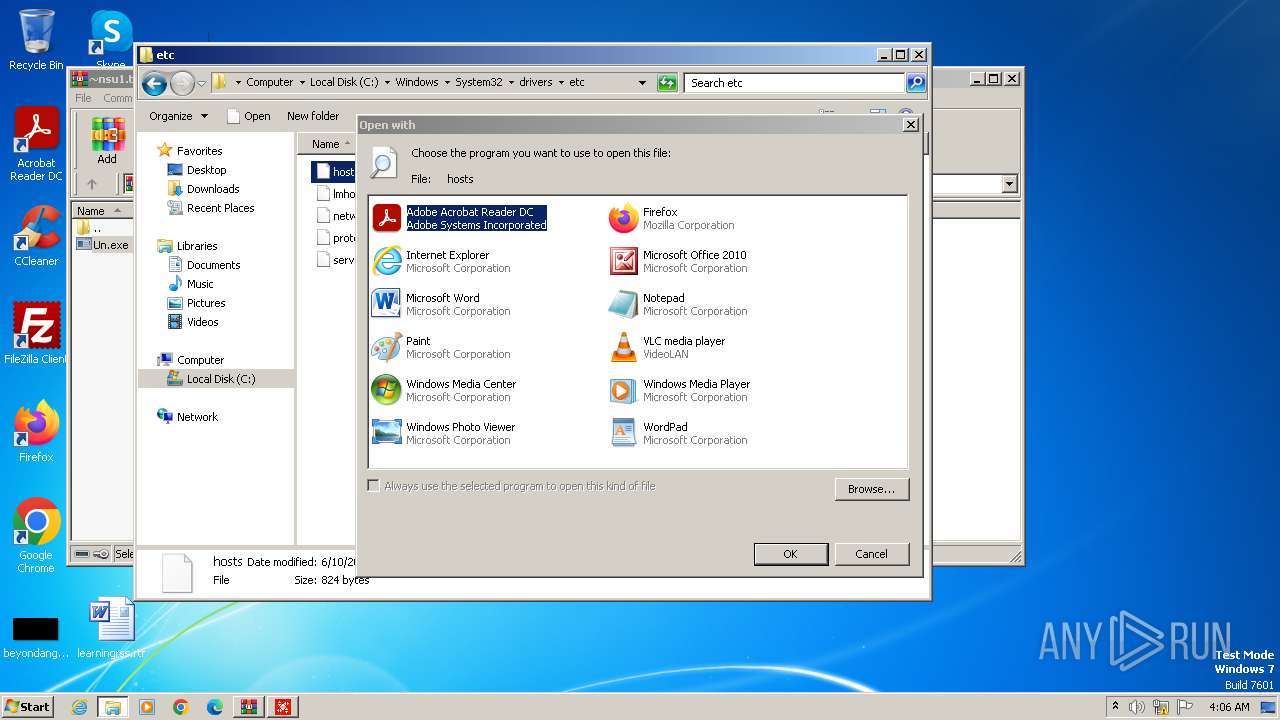Show hidden tray icons arrow
The height and width of the screenshot is (720, 1280).
pyautogui.click(x=1115, y=707)
